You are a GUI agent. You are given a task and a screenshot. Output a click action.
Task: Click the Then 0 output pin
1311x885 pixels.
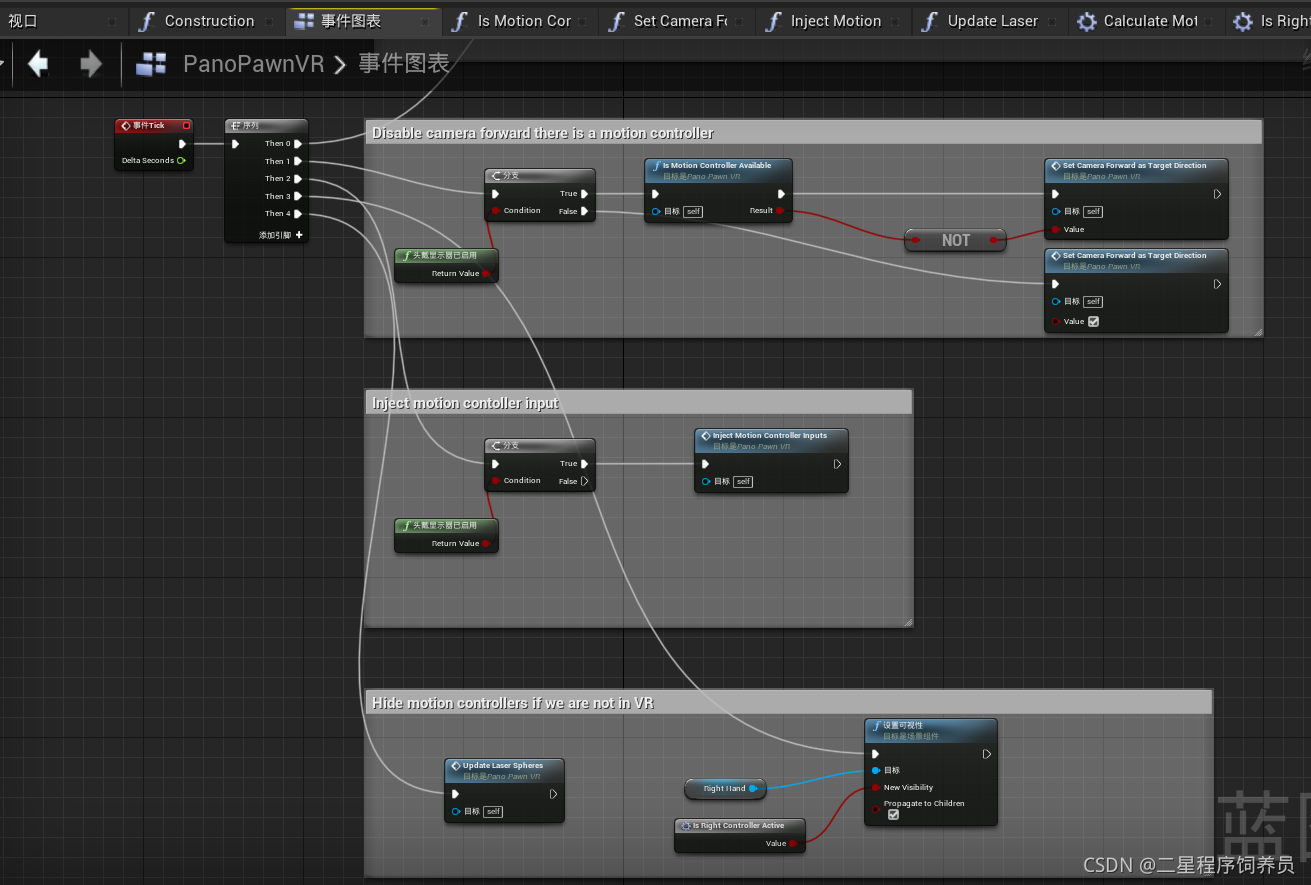coord(298,144)
